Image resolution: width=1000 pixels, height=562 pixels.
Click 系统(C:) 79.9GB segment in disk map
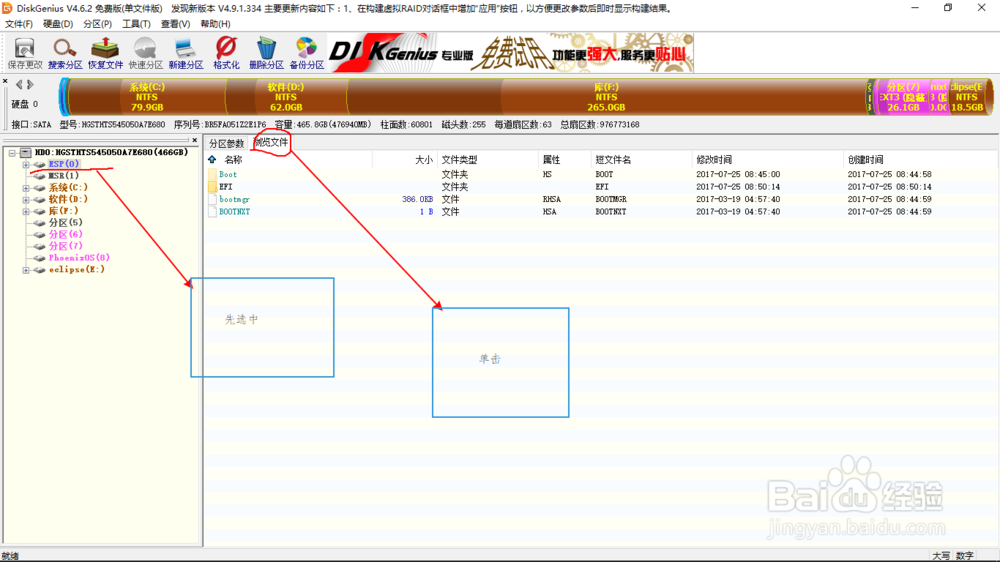coord(147,97)
